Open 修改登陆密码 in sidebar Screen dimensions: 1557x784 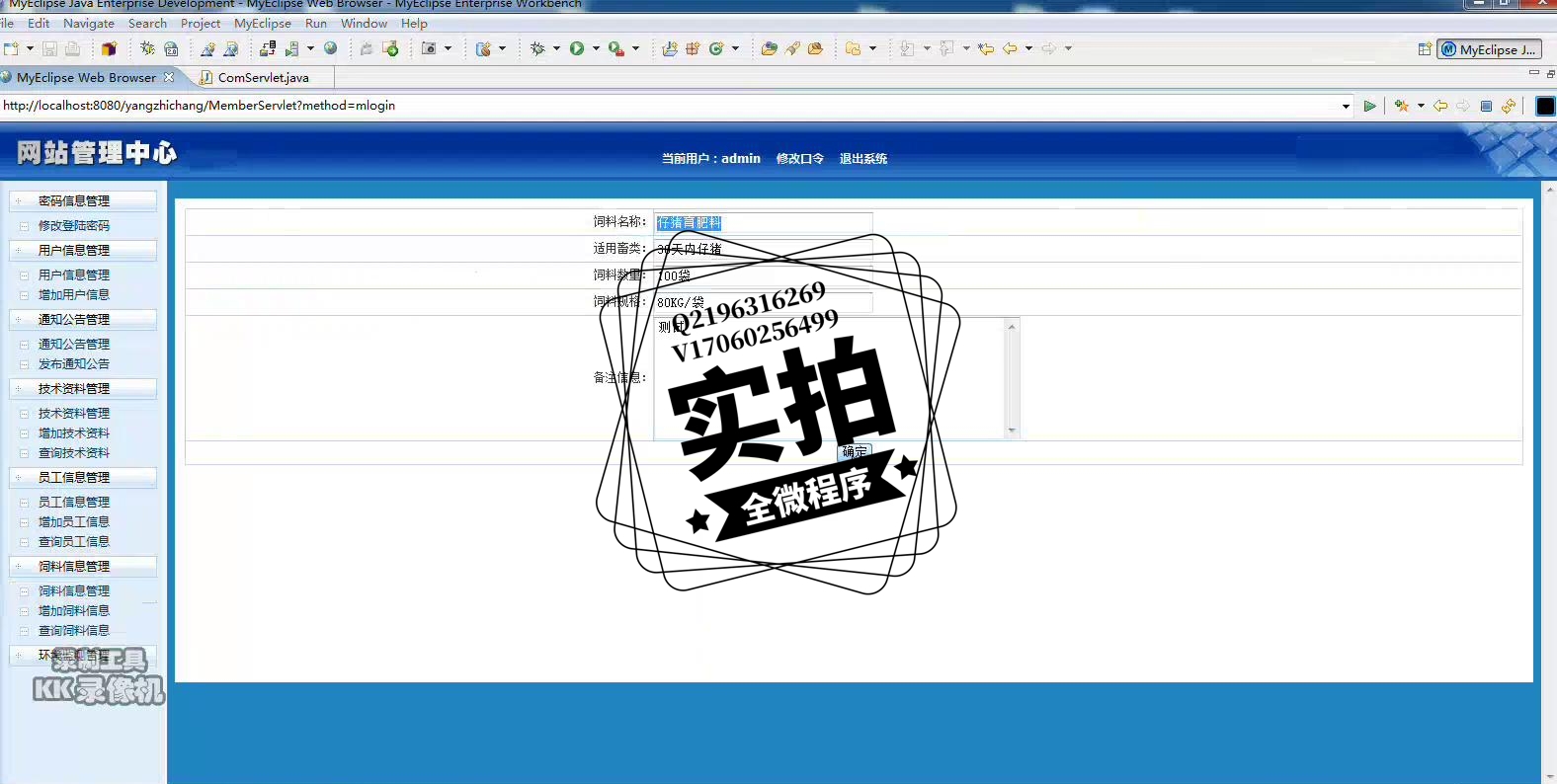pyautogui.click(x=74, y=225)
